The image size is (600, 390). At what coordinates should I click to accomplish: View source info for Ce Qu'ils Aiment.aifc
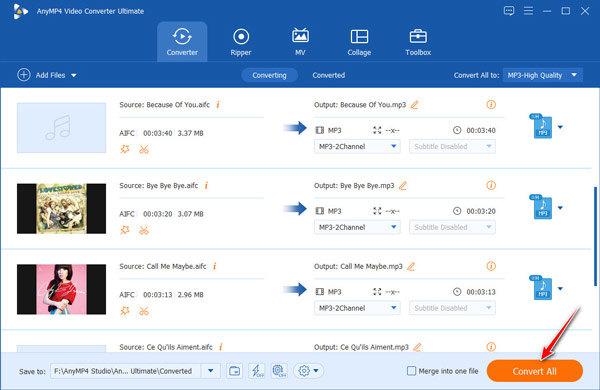(x=221, y=347)
